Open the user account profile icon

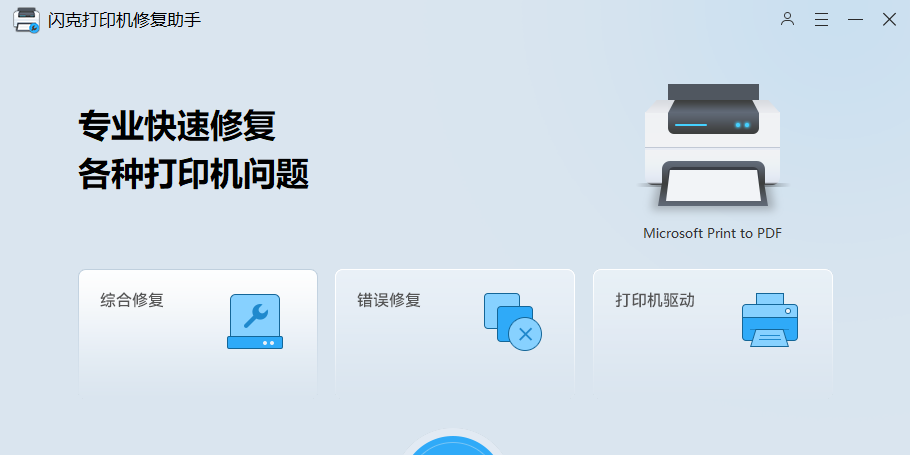click(x=787, y=19)
